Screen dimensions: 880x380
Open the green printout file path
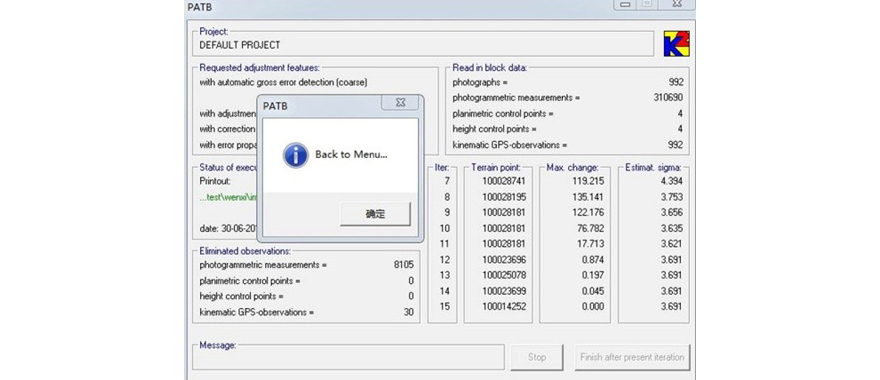pyautogui.click(x=228, y=198)
